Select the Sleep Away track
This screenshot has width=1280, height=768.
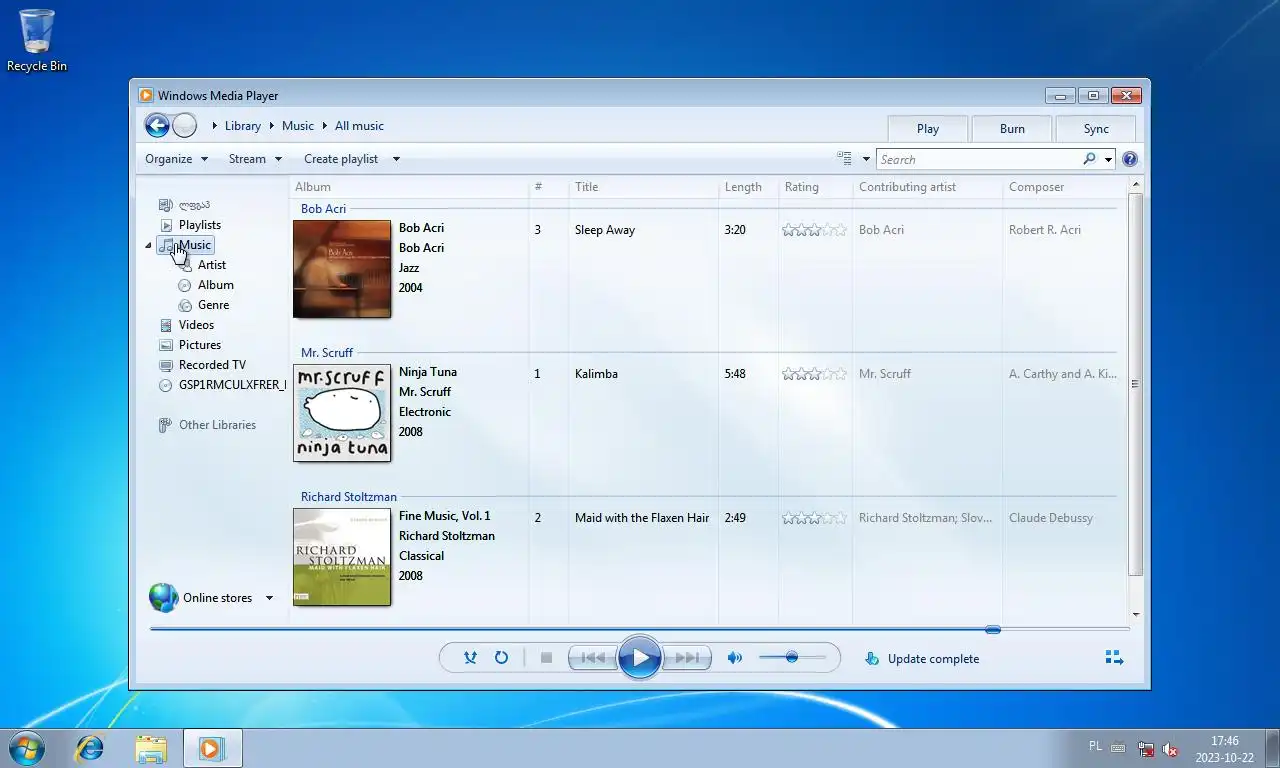[x=604, y=230]
